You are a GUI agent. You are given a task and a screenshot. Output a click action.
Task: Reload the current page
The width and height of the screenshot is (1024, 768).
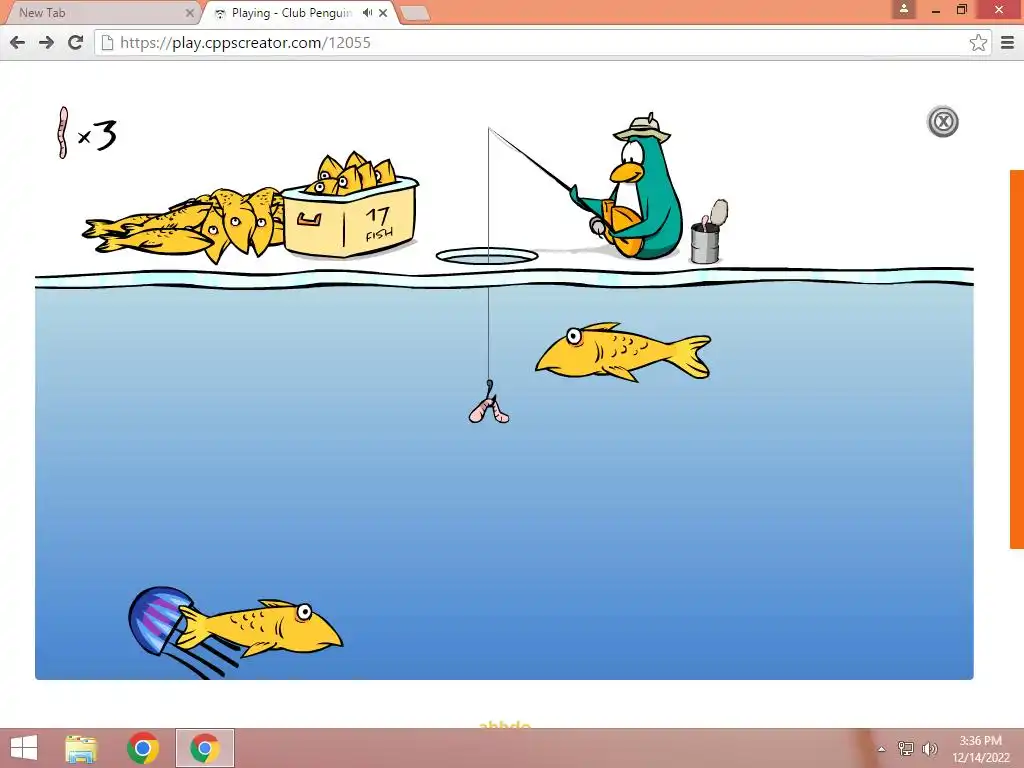[76, 42]
